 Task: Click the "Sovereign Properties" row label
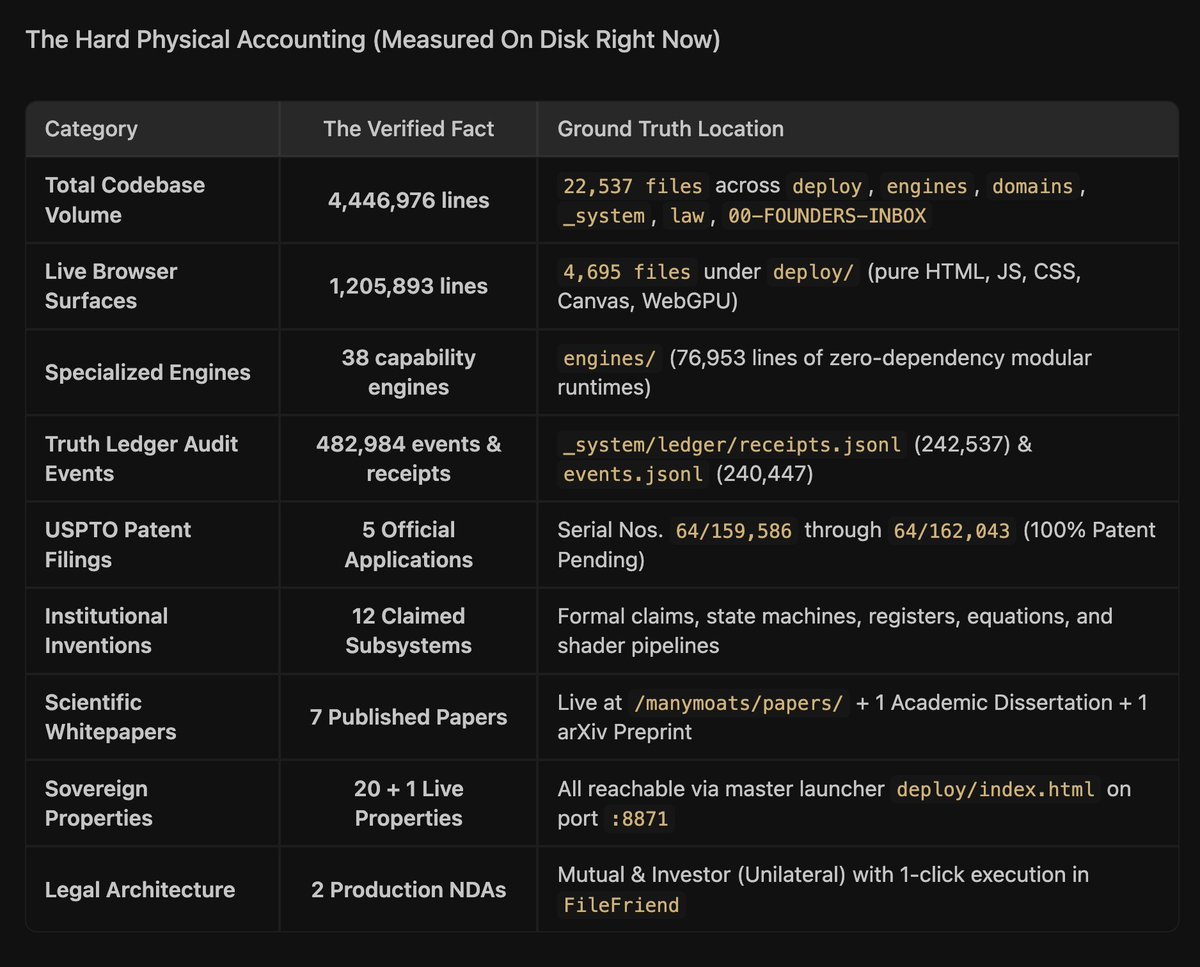coord(99,803)
